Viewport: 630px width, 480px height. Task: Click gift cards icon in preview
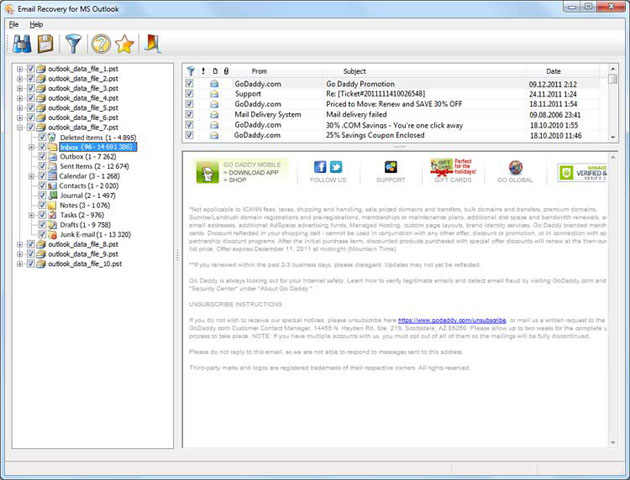(442, 167)
